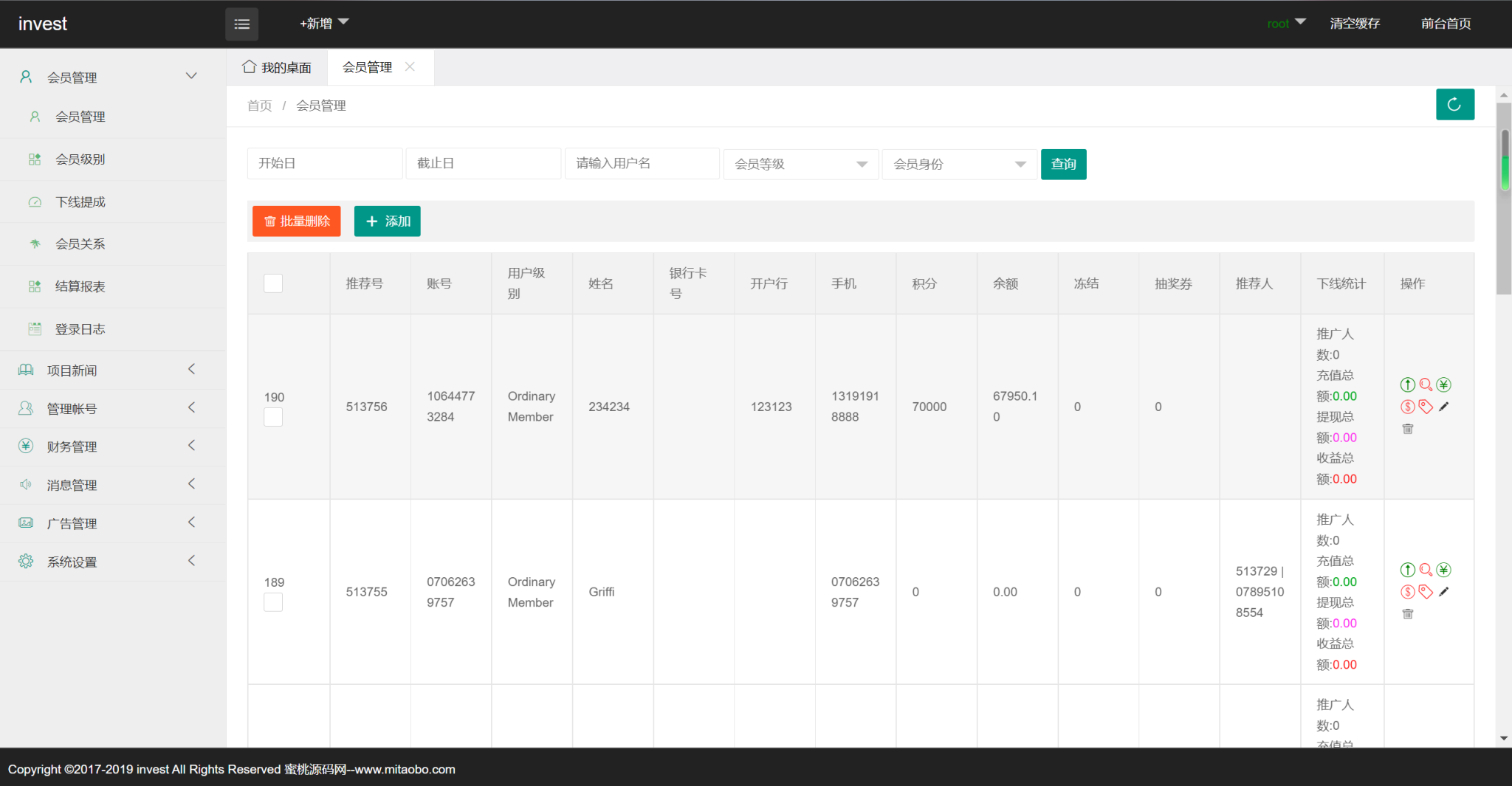Check the select-all checkbox in table header
Screen dimensions: 1512x786
[273, 283]
